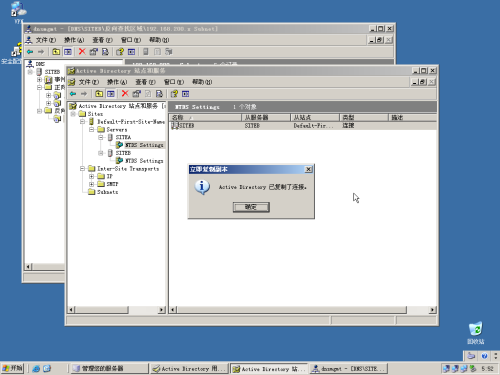The image size is (500, 375).
Task: Collapse SITEB node in DNS tree
Action: coord(30,72)
